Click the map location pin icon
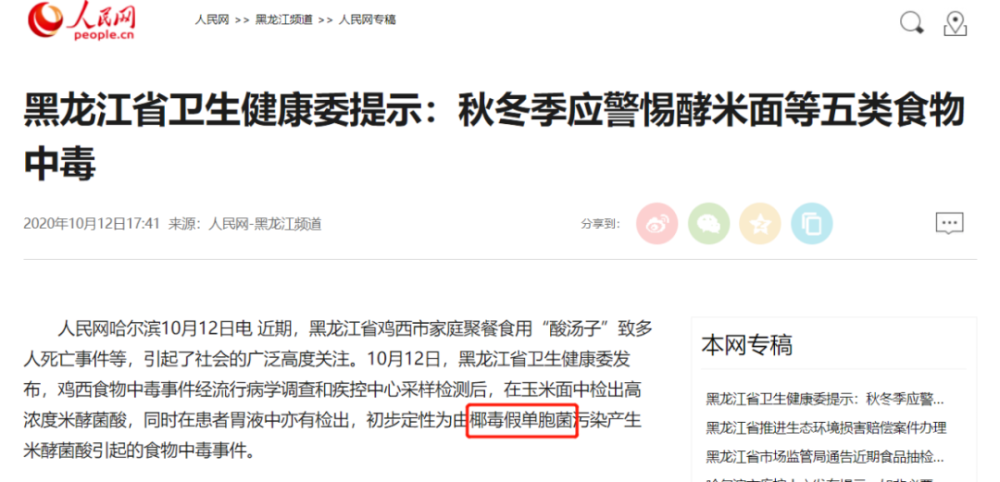This screenshot has width=1000, height=482. [955, 23]
